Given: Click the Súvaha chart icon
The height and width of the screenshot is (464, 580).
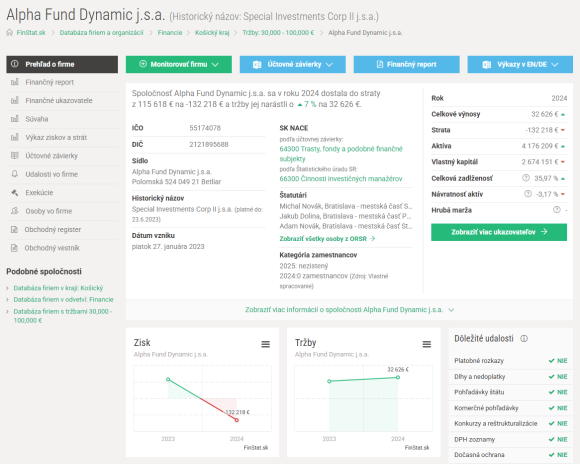Looking at the screenshot, I should coord(14,119).
